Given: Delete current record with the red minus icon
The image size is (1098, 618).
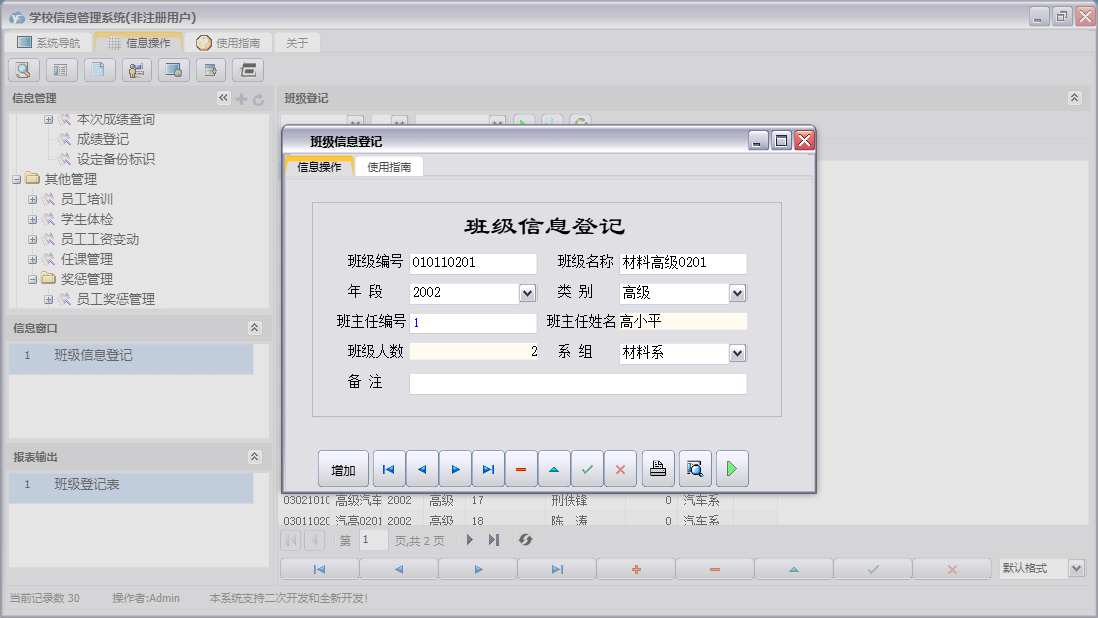Looking at the screenshot, I should tap(520, 468).
